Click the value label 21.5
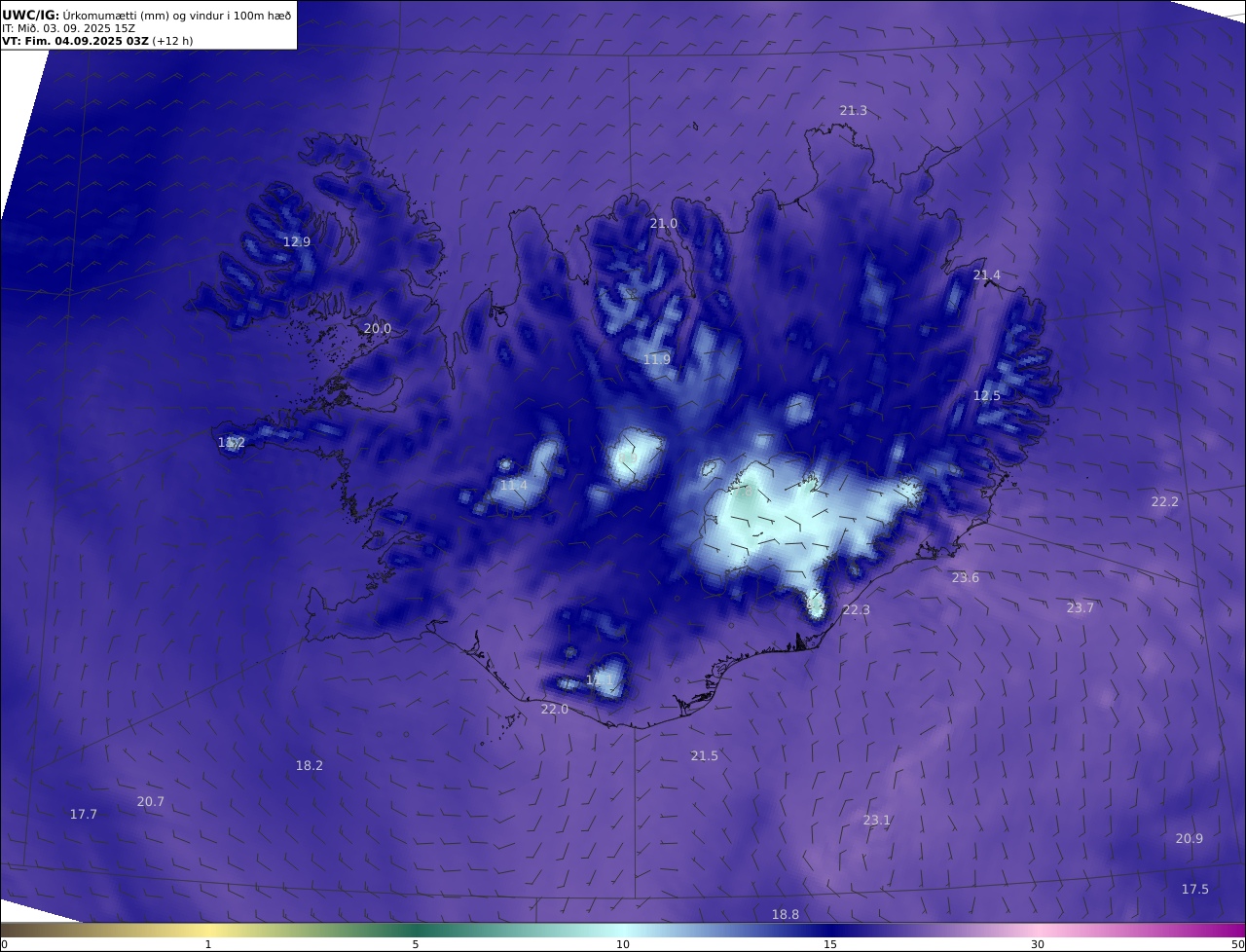The image size is (1246, 952). (705, 756)
